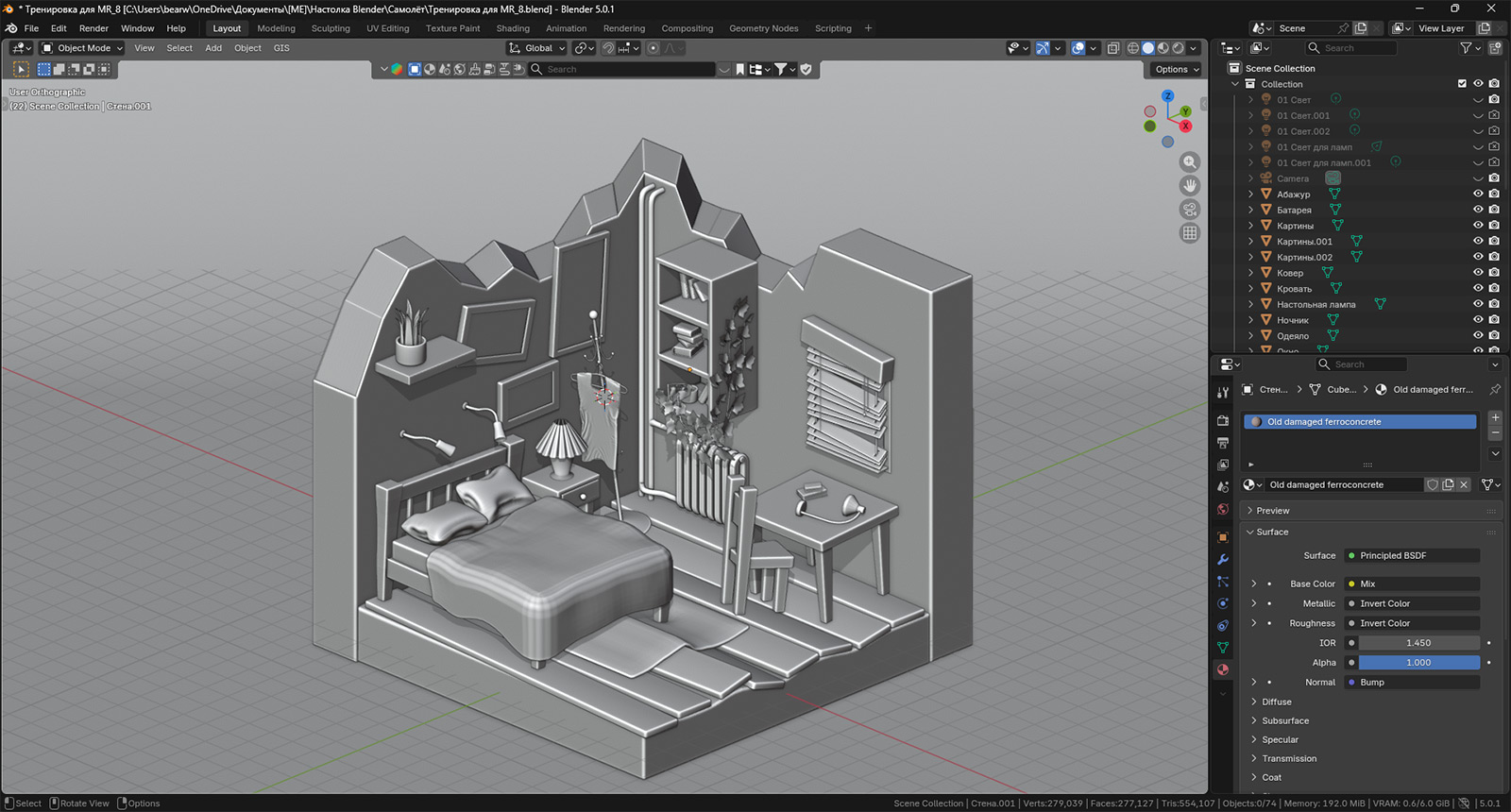Hide the Абажур object via eye icon
The width and height of the screenshot is (1511, 812).
click(x=1478, y=194)
